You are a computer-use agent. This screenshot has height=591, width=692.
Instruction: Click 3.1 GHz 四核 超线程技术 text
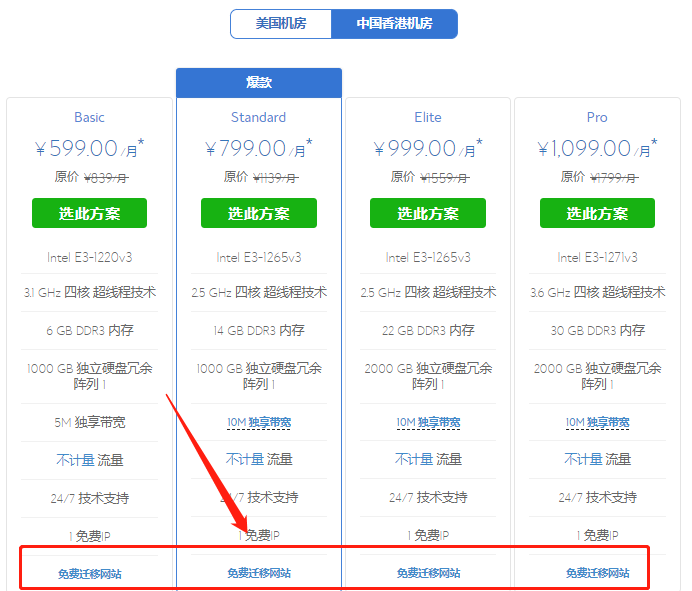coord(90,292)
